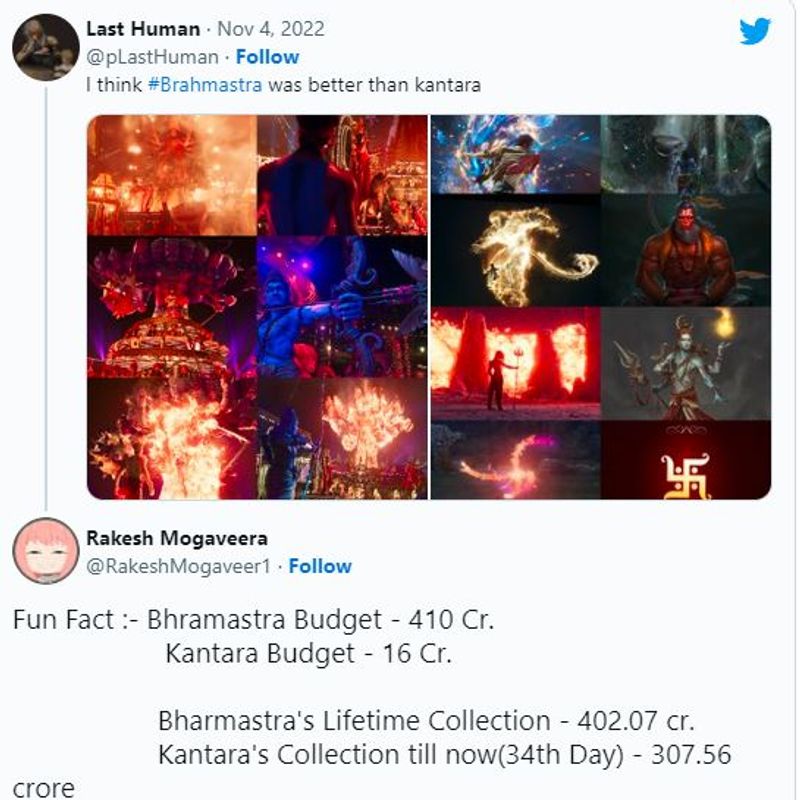Open Last Human's profile avatar

(x=45, y=47)
